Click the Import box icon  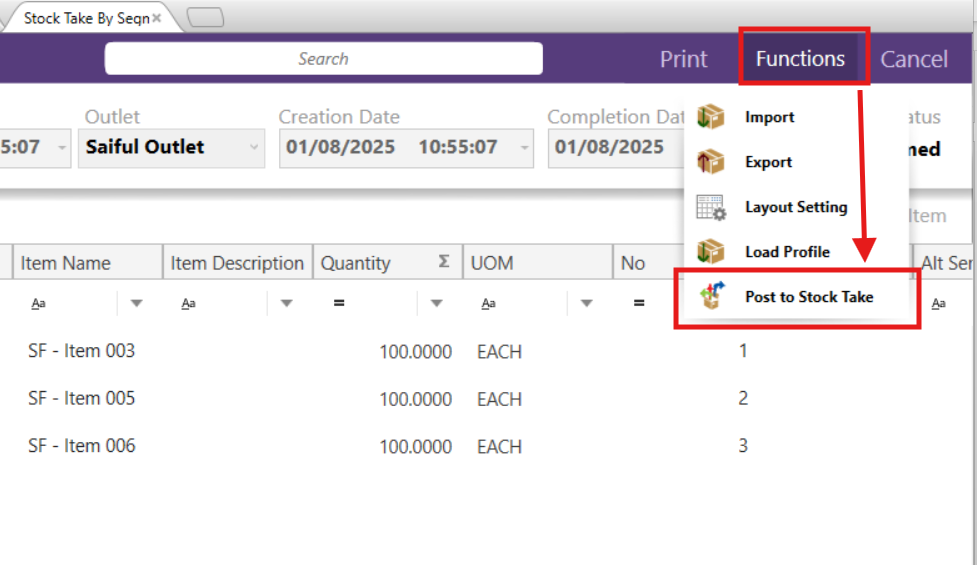pyautogui.click(x=710, y=117)
